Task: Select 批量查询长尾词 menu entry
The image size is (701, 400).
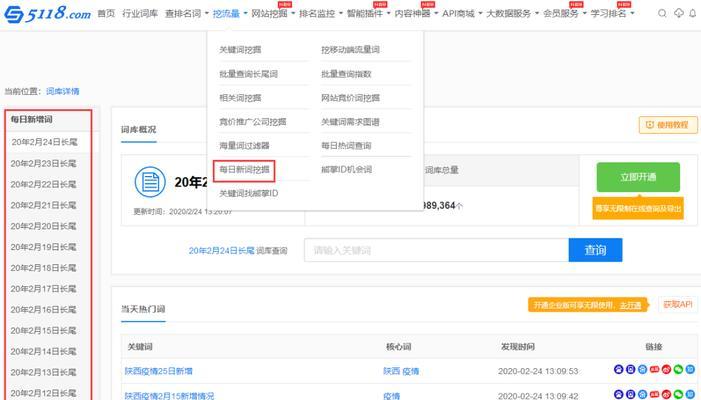Action: click(249, 74)
